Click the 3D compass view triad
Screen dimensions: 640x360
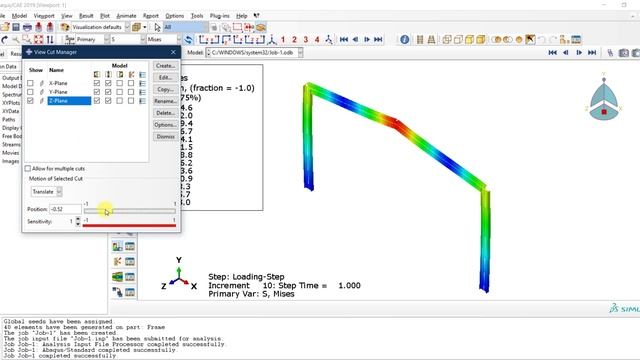[x=604, y=99]
